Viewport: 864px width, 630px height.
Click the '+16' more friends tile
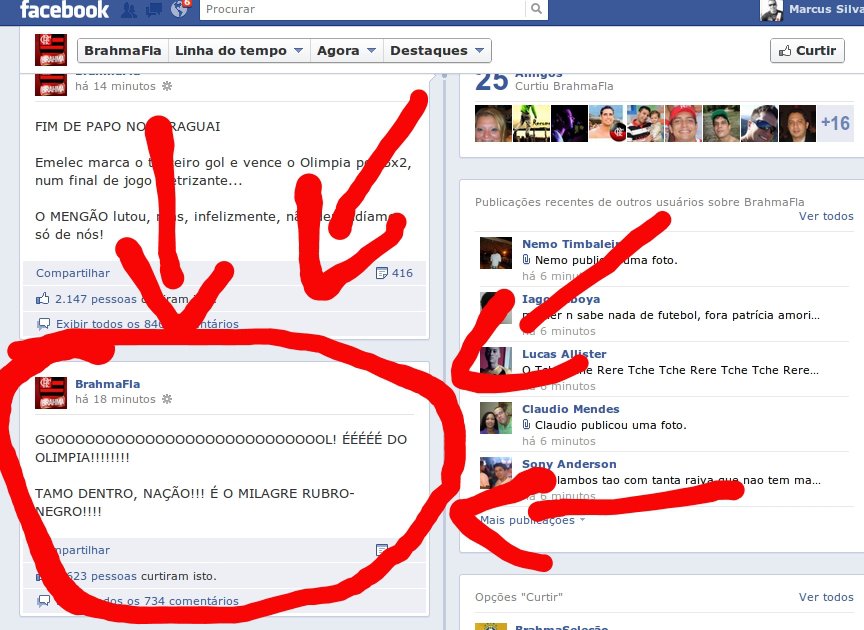(836, 123)
